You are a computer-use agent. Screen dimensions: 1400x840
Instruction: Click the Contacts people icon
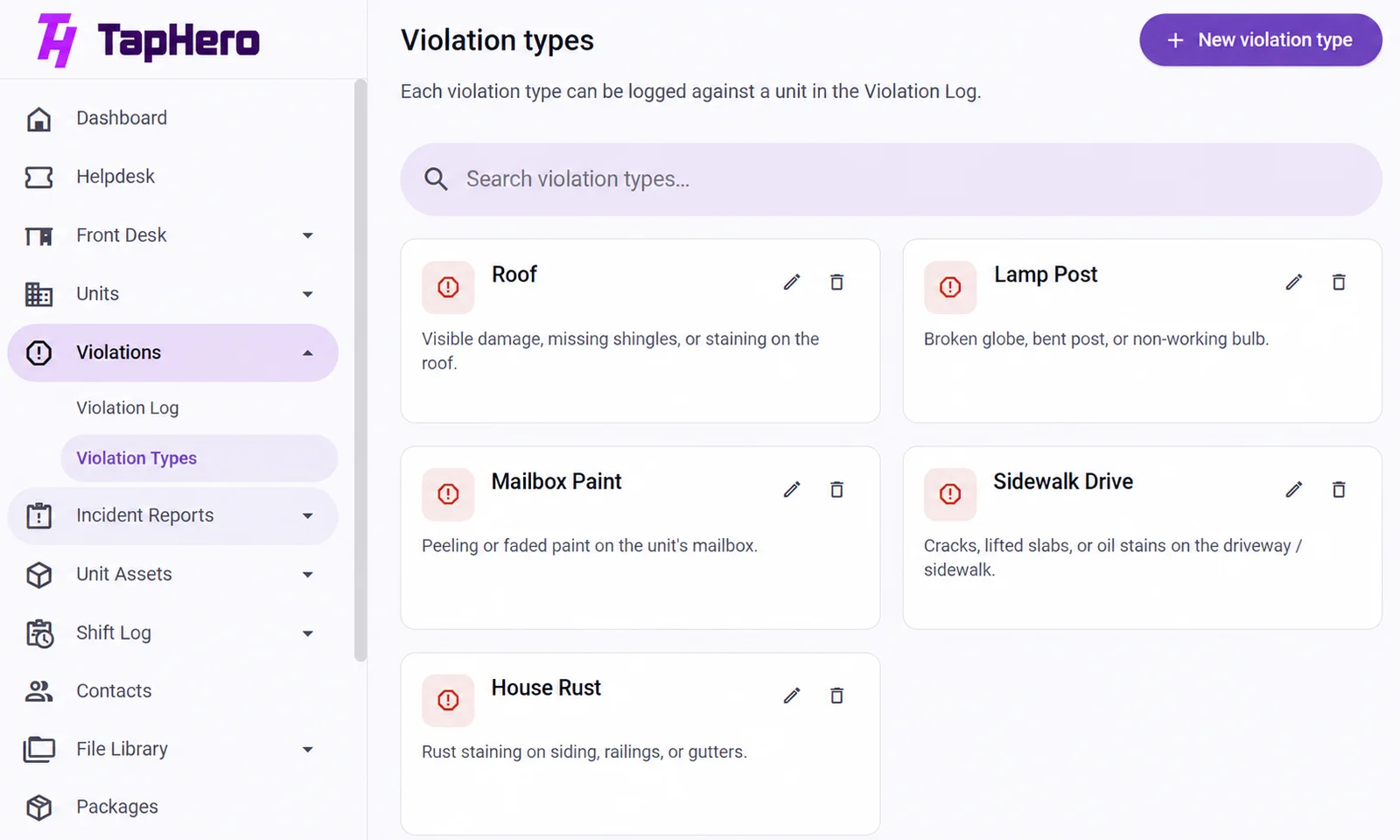pyautogui.click(x=38, y=691)
